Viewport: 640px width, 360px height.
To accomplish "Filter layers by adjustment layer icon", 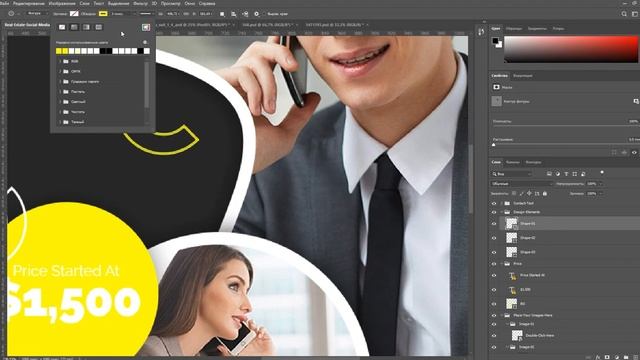I will coord(558,174).
